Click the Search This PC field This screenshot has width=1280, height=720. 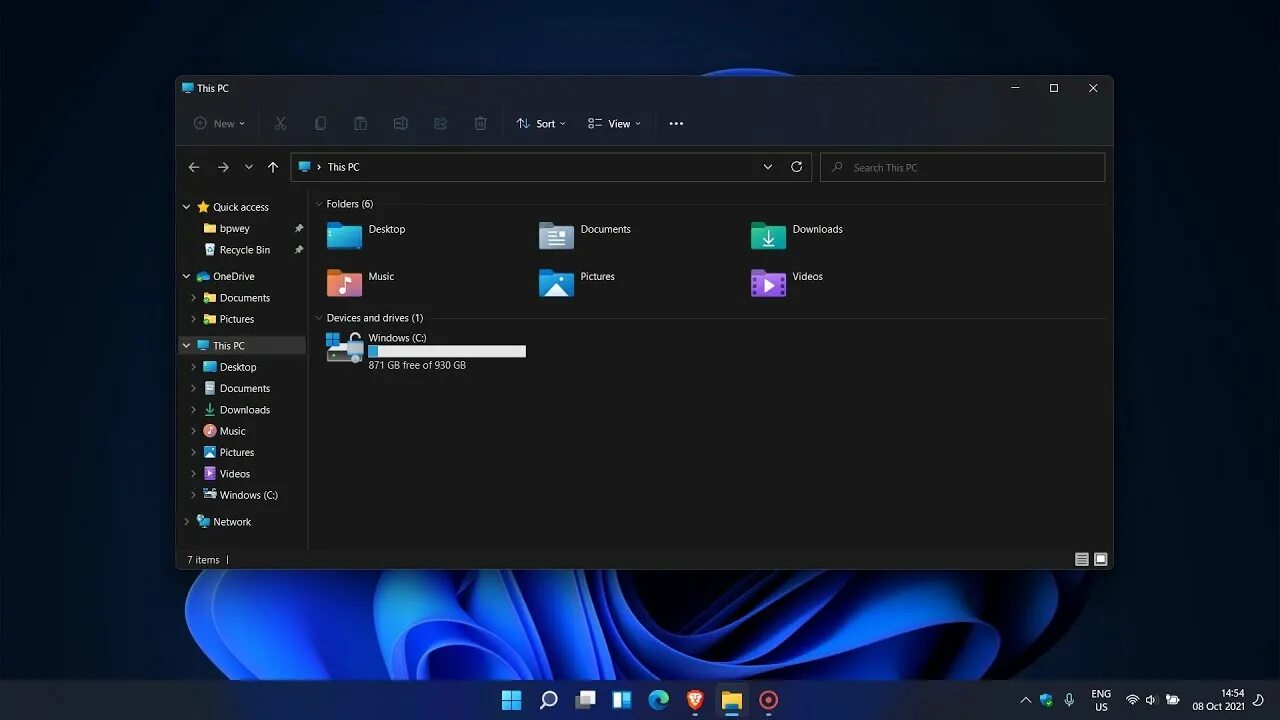[962, 167]
